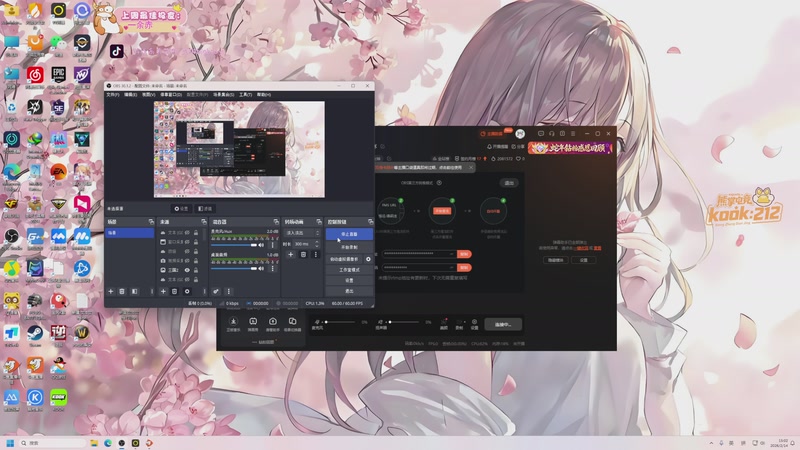Pop out the Audio Mixer dock panel
This screenshot has width=800, height=450.
click(x=276, y=222)
